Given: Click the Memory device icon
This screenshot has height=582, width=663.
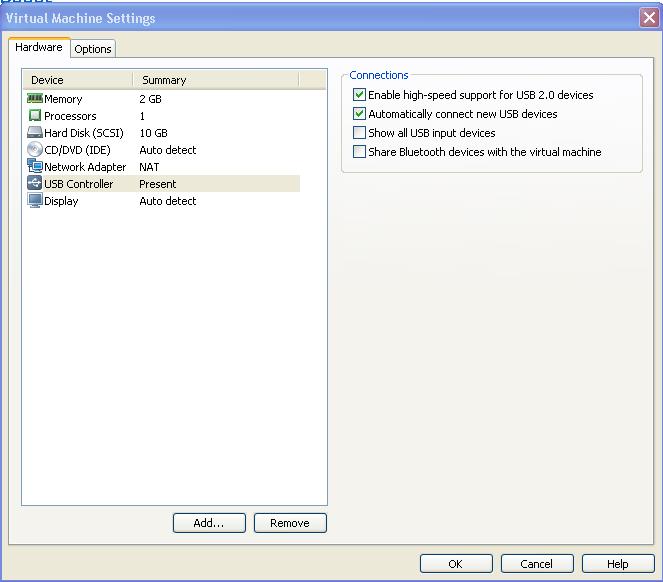Looking at the screenshot, I should tap(35, 99).
